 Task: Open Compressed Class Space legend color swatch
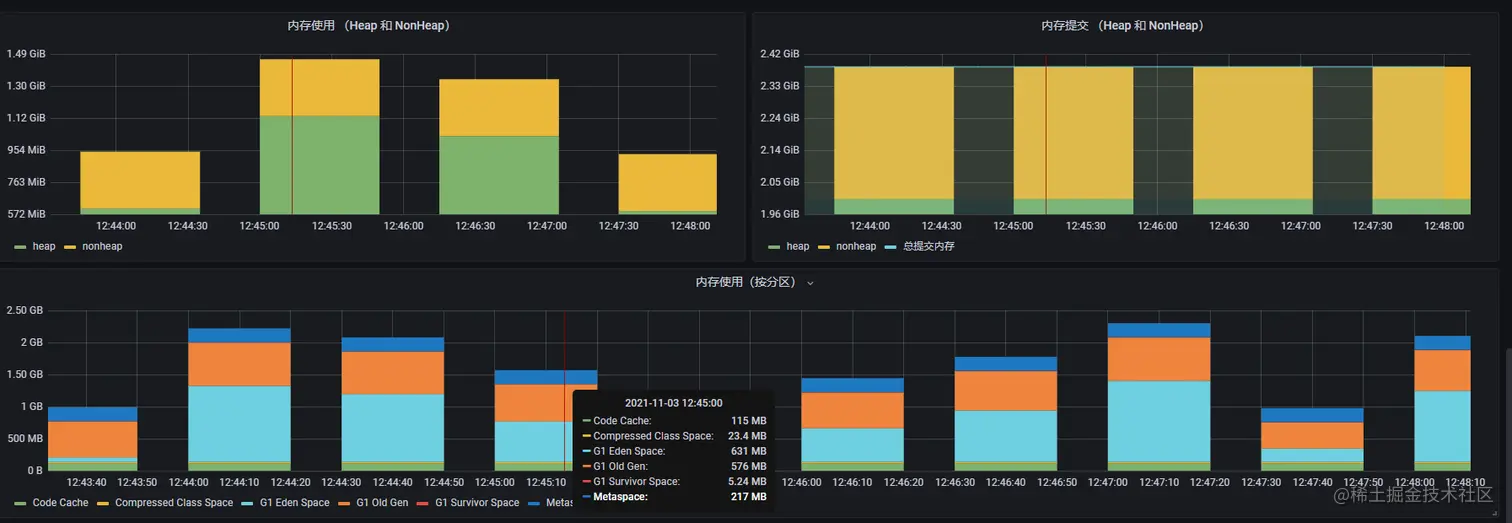(102, 503)
